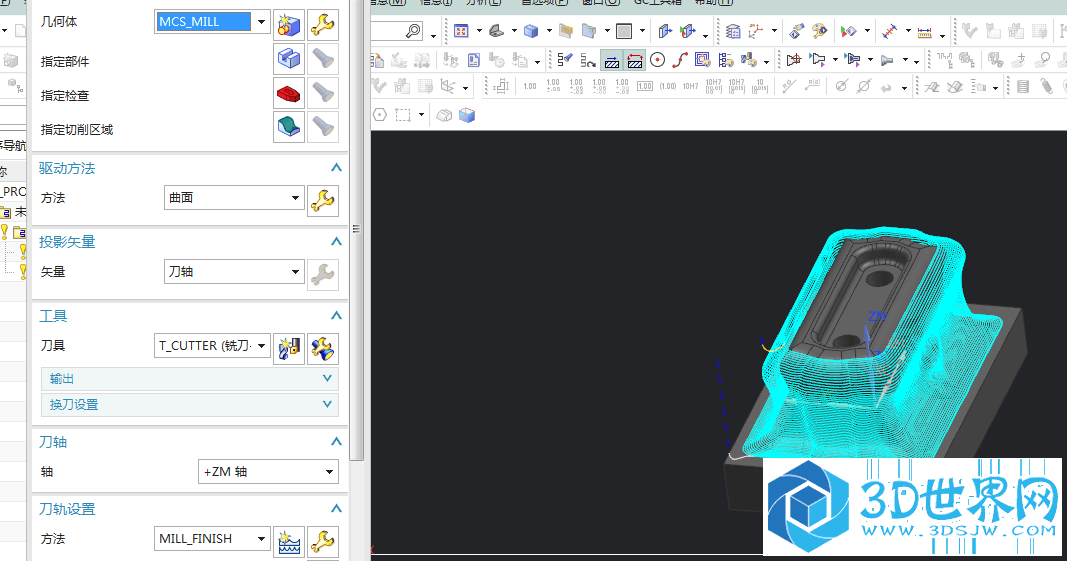Click the dialog vertical scrollbar
Image resolution: width=1067 pixels, height=561 pixels.
356,230
